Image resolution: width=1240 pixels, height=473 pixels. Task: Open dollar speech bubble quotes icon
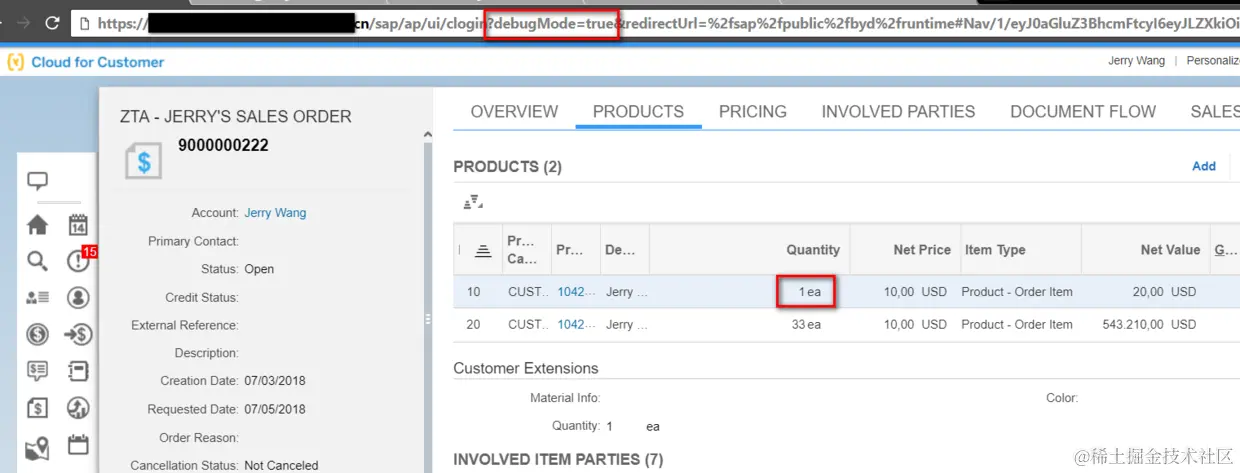37,371
